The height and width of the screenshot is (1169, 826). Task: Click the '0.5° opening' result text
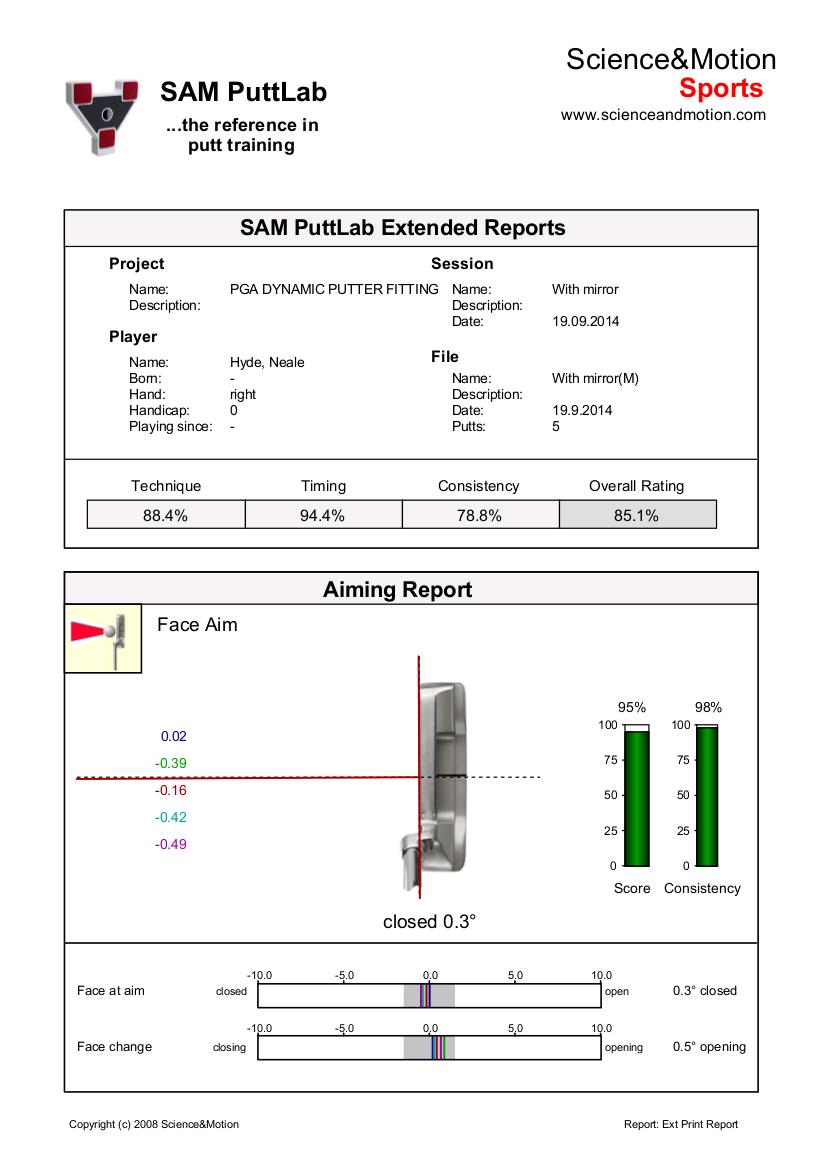pos(709,1047)
